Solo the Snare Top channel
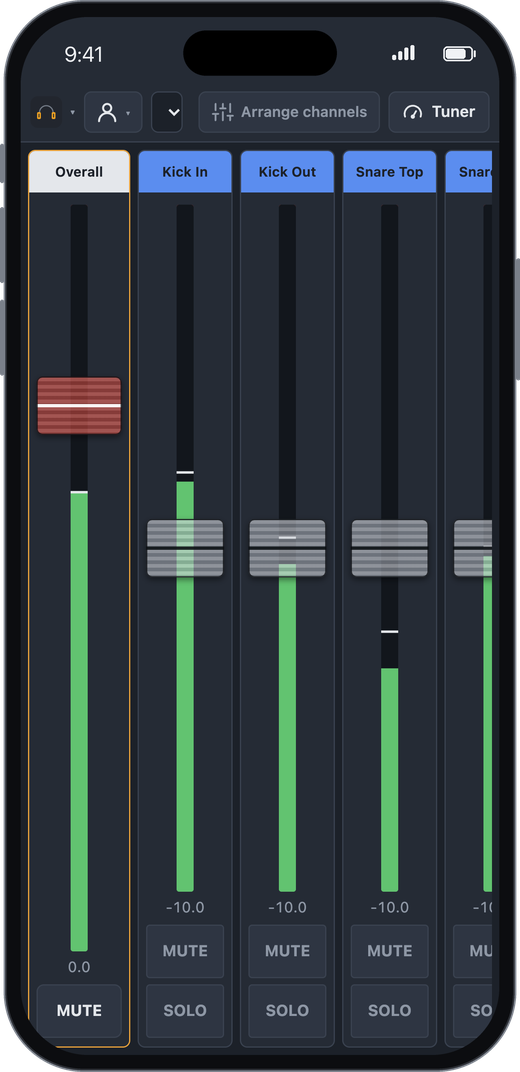Viewport: 520px width, 1072px height. pyautogui.click(x=389, y=1010)
